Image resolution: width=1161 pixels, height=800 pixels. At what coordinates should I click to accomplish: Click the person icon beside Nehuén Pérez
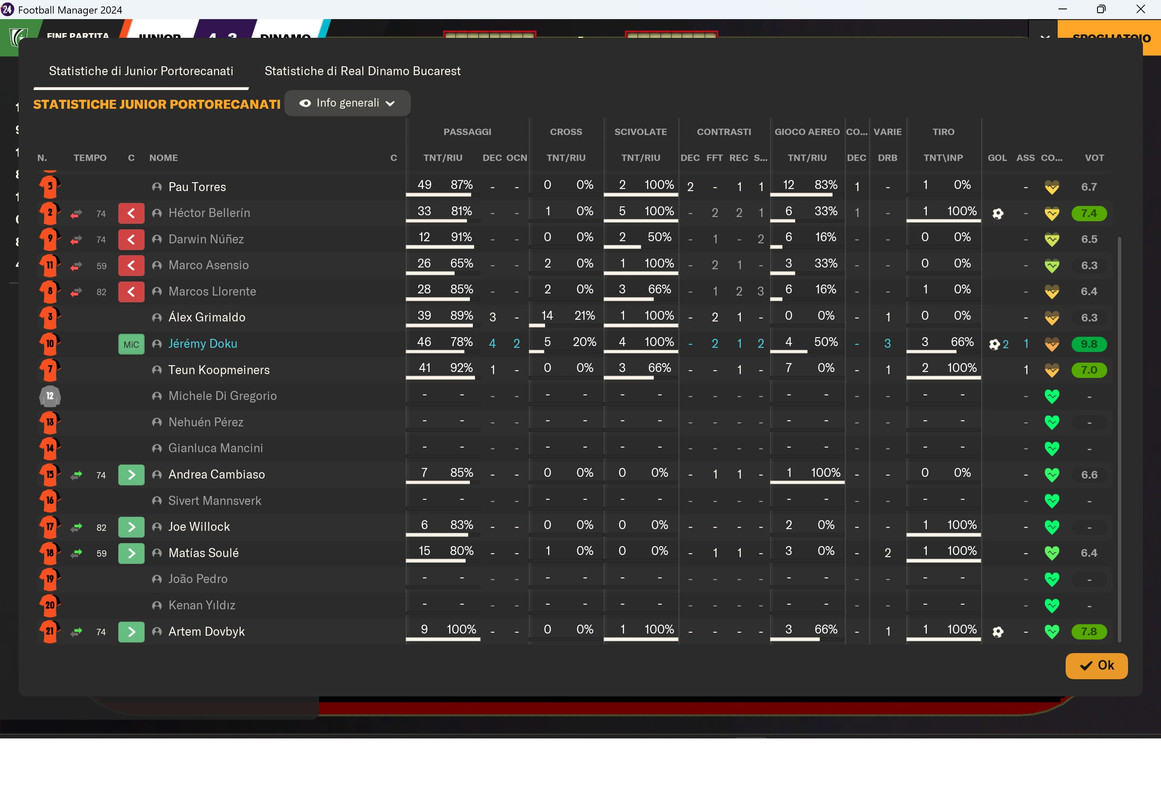[x=157, y=422]
